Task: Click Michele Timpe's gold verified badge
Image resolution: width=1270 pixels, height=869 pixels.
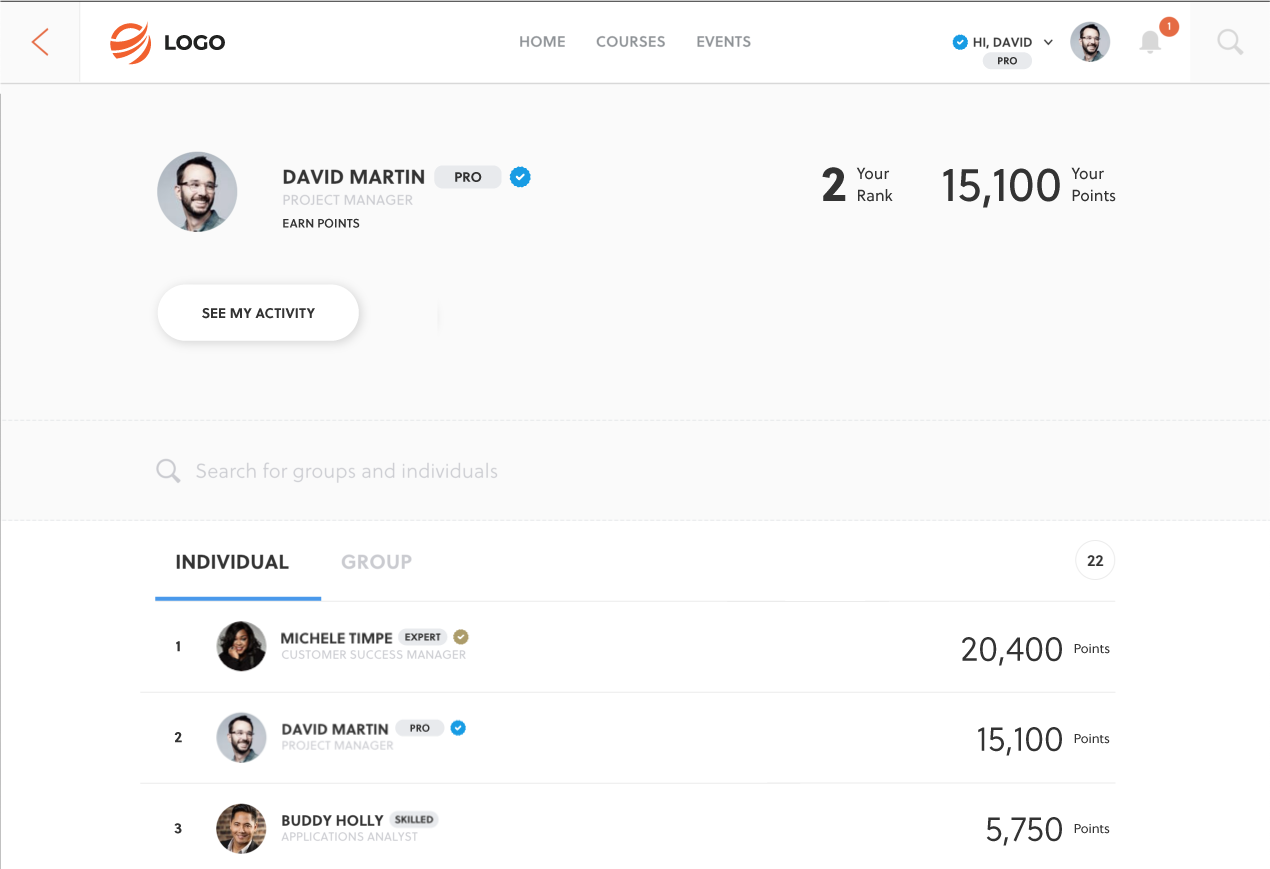Action: click(x=461, y=637)
